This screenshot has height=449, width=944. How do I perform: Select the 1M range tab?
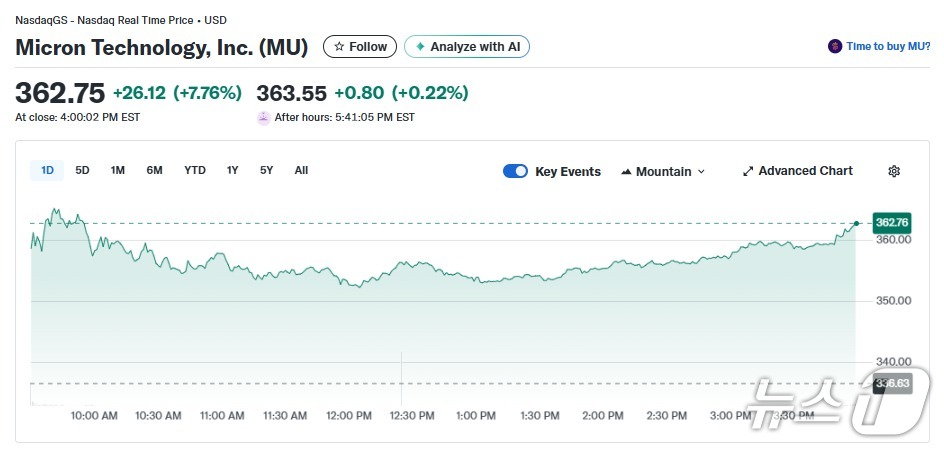[118, 170]
